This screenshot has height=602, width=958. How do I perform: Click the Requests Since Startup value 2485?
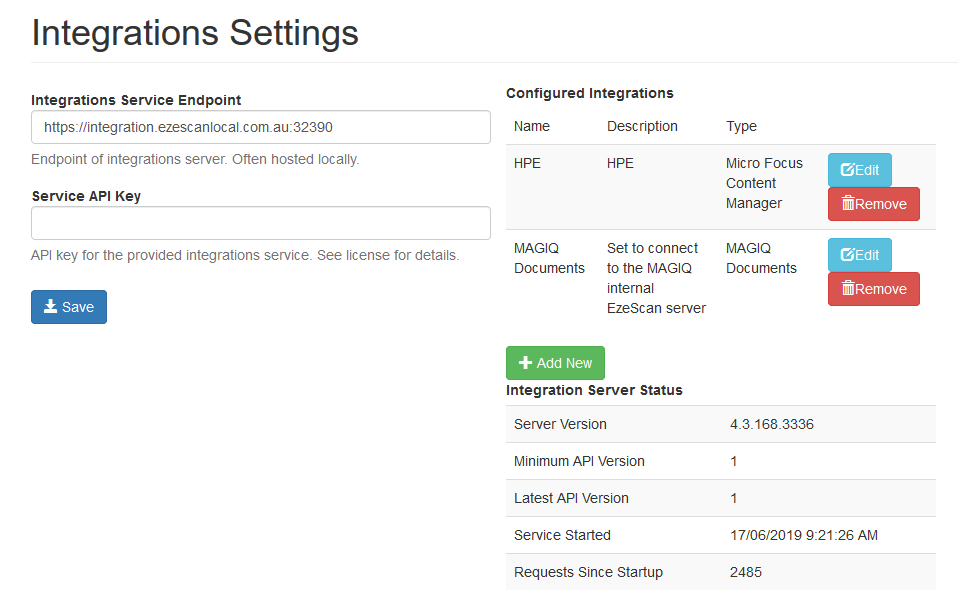pos(746,572)
